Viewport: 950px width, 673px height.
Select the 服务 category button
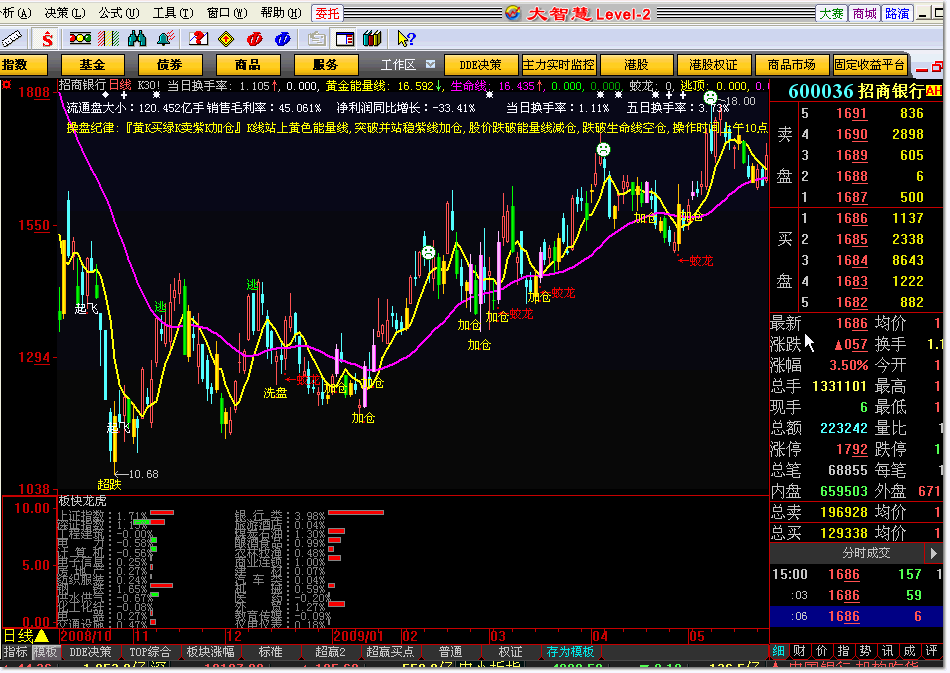pyautogui.click(x=325, y=65)
